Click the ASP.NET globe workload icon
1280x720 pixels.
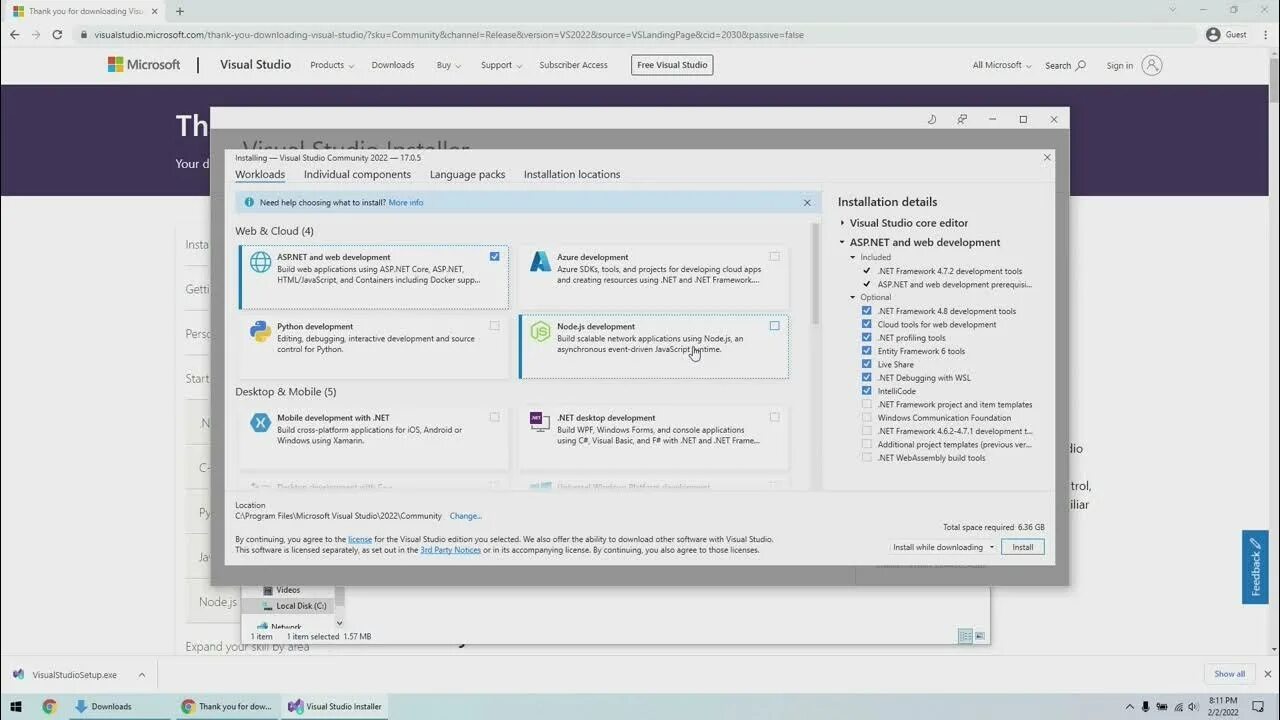[260, 262]
